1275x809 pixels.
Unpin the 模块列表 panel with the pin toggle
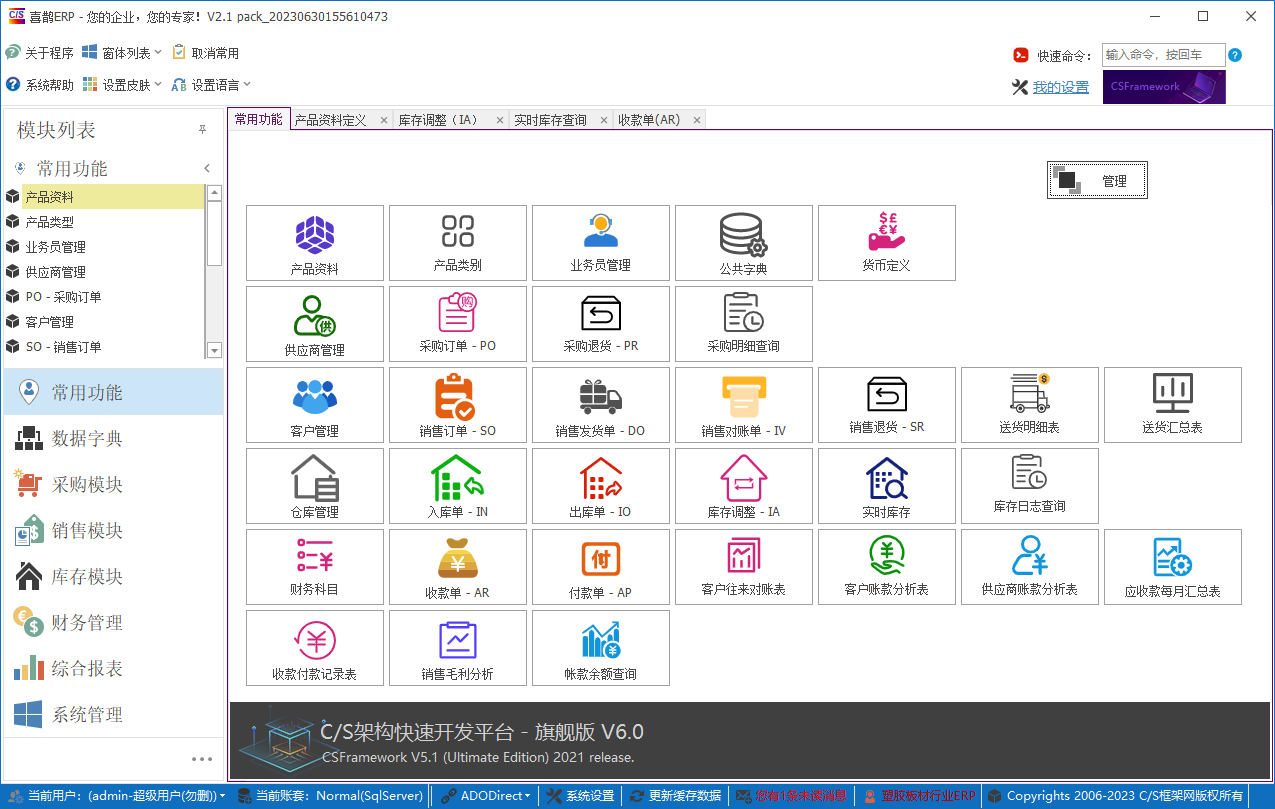point(202,129)
